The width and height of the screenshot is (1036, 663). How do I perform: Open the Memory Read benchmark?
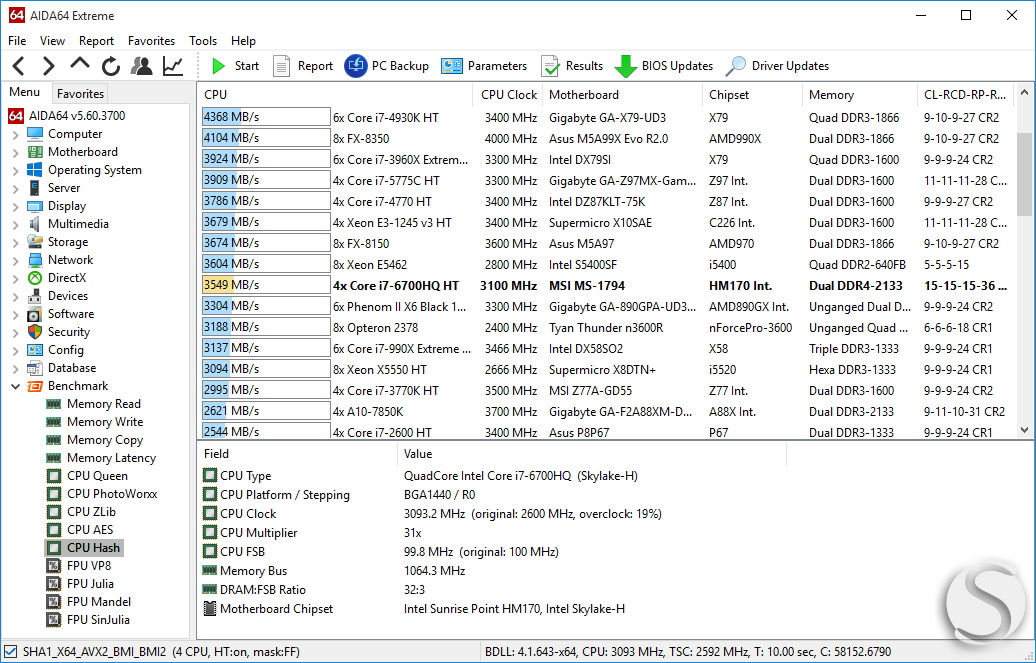94,404
